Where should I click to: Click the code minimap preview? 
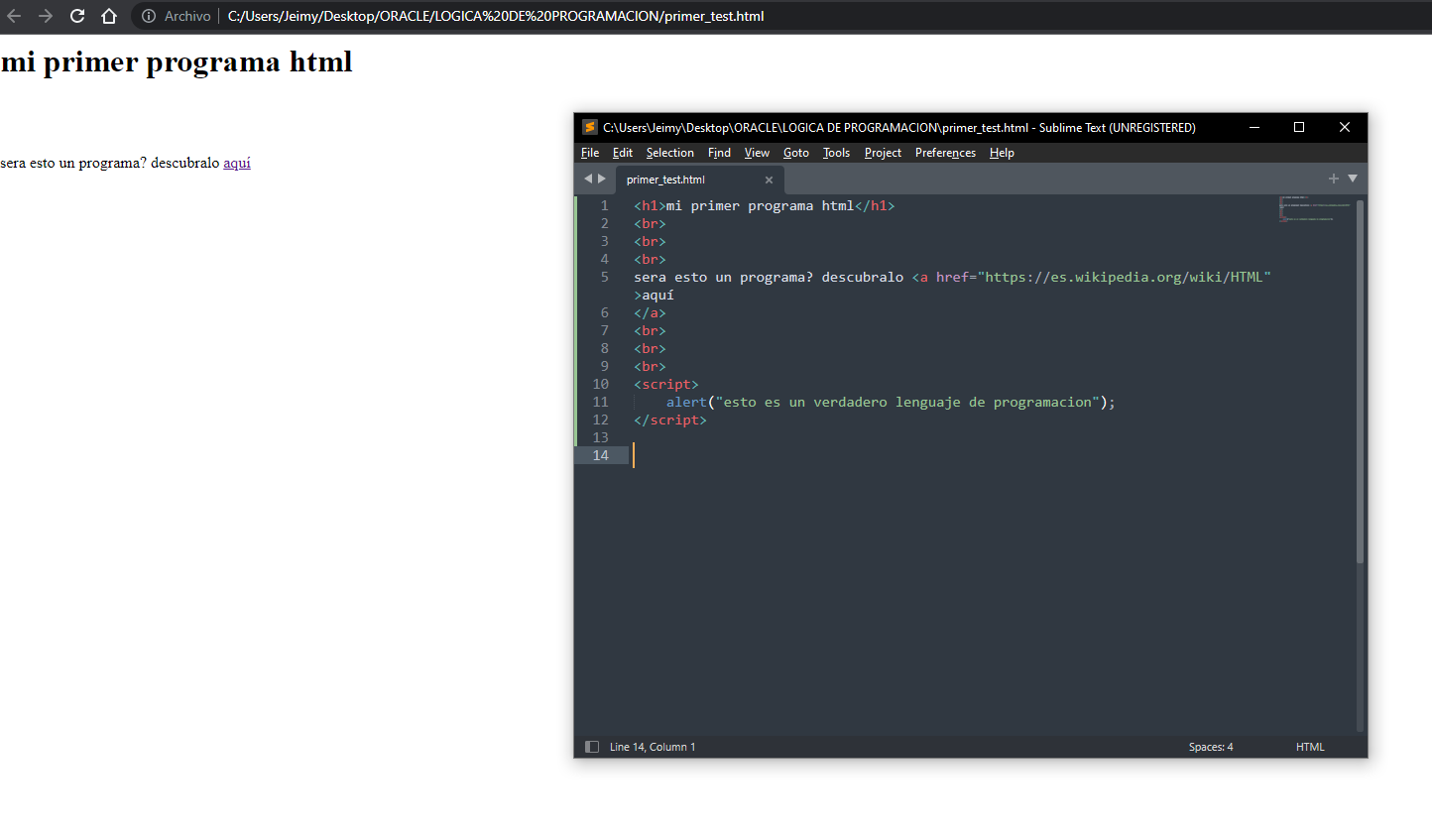(1315, 208)
